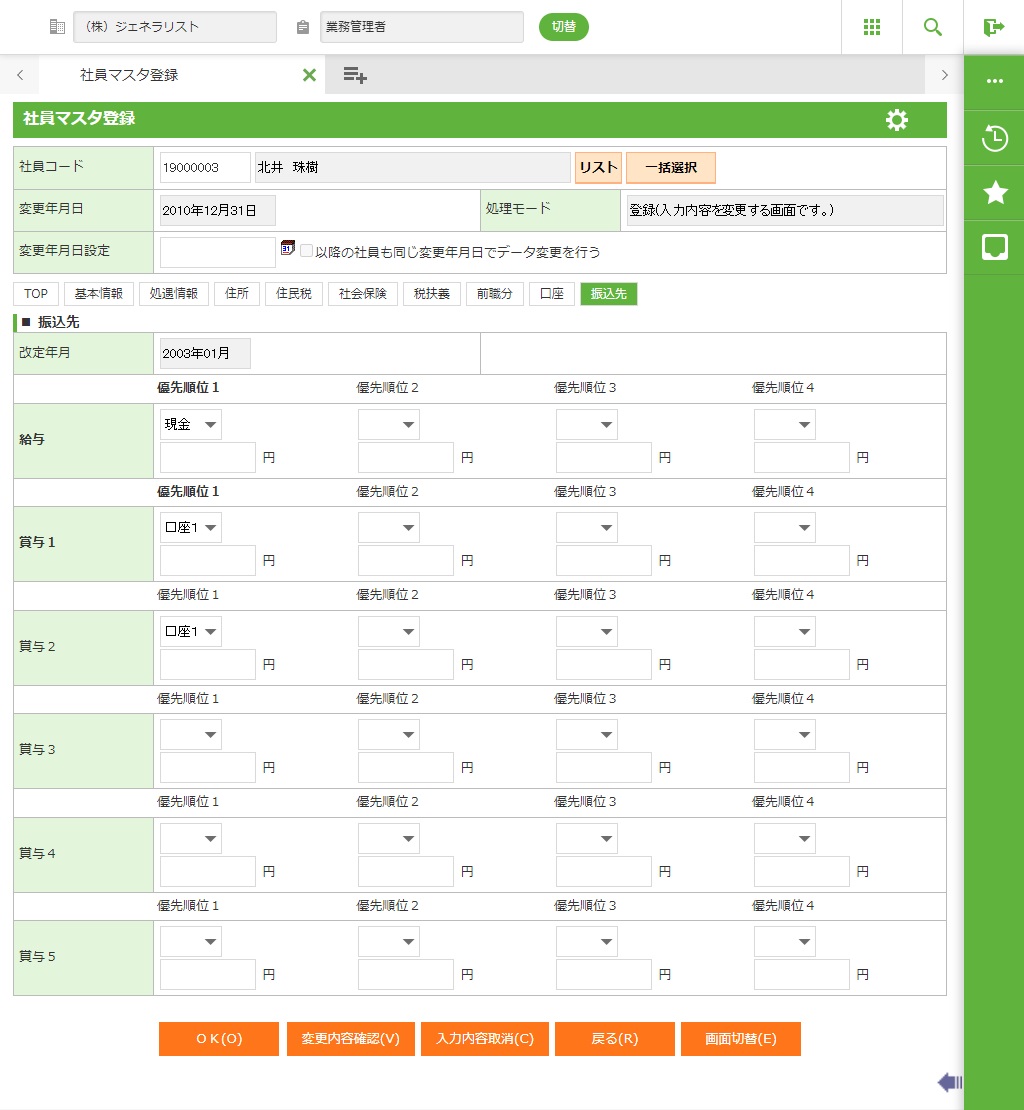Screen dimensions: 1024x1110
Task: Click the 変更内容確認(V) button
Action: pos(350,1039)
